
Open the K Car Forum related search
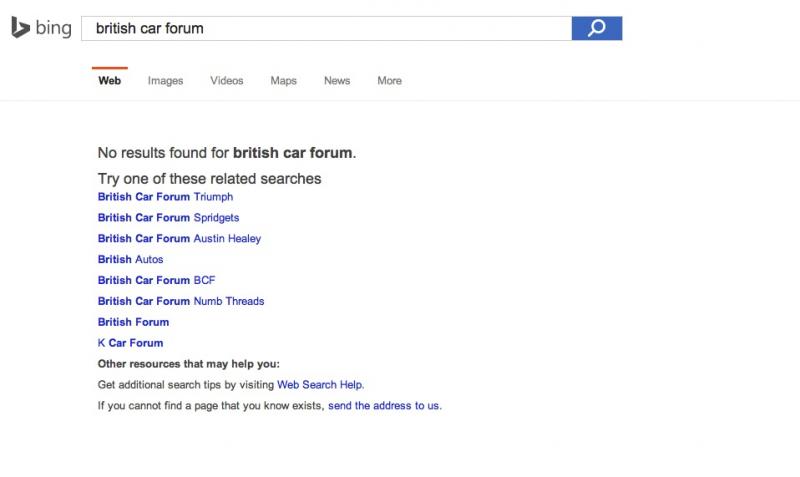[130, 343]
